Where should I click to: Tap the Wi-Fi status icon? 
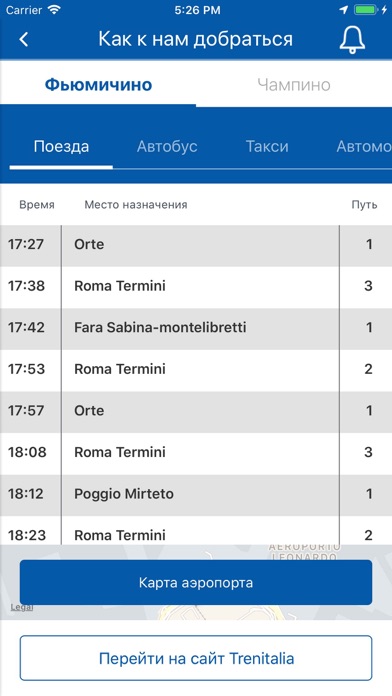tap(55, 10)
